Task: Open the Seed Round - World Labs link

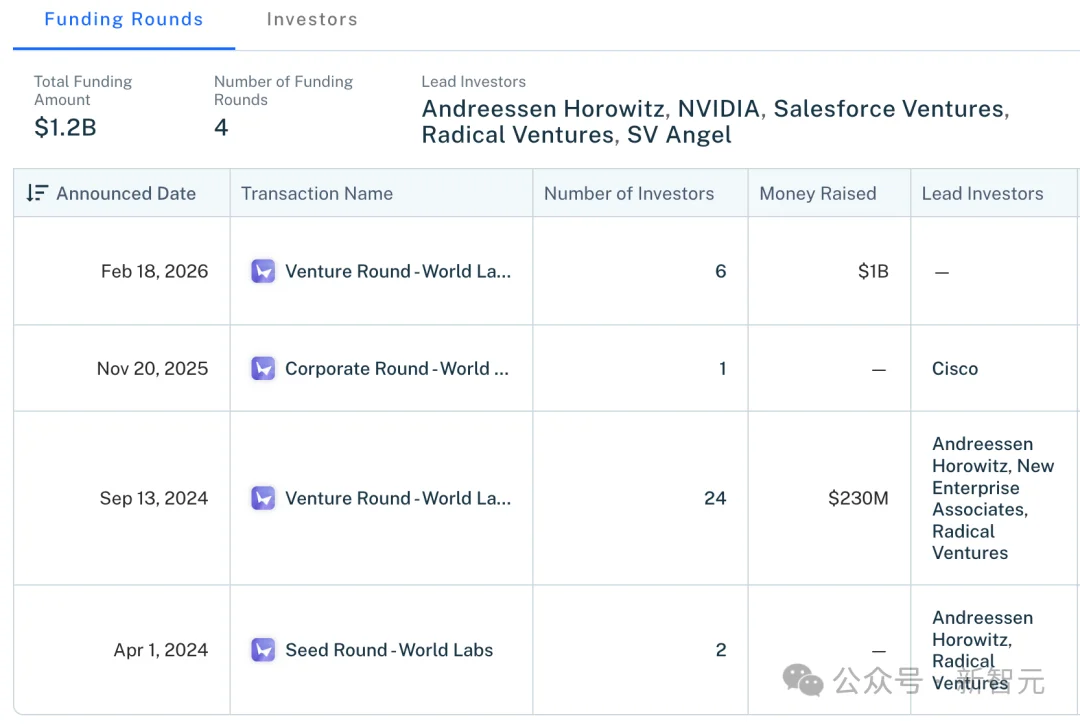Action: click(389, 650)
